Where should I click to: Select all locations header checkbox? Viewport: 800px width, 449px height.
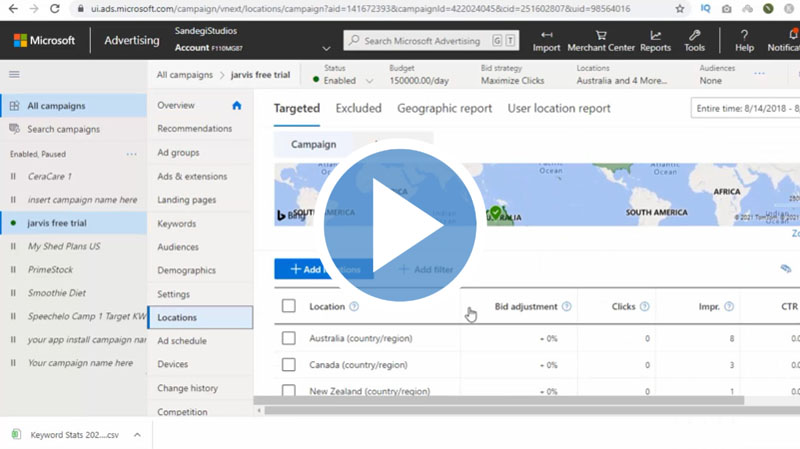(x=289, y=306)
